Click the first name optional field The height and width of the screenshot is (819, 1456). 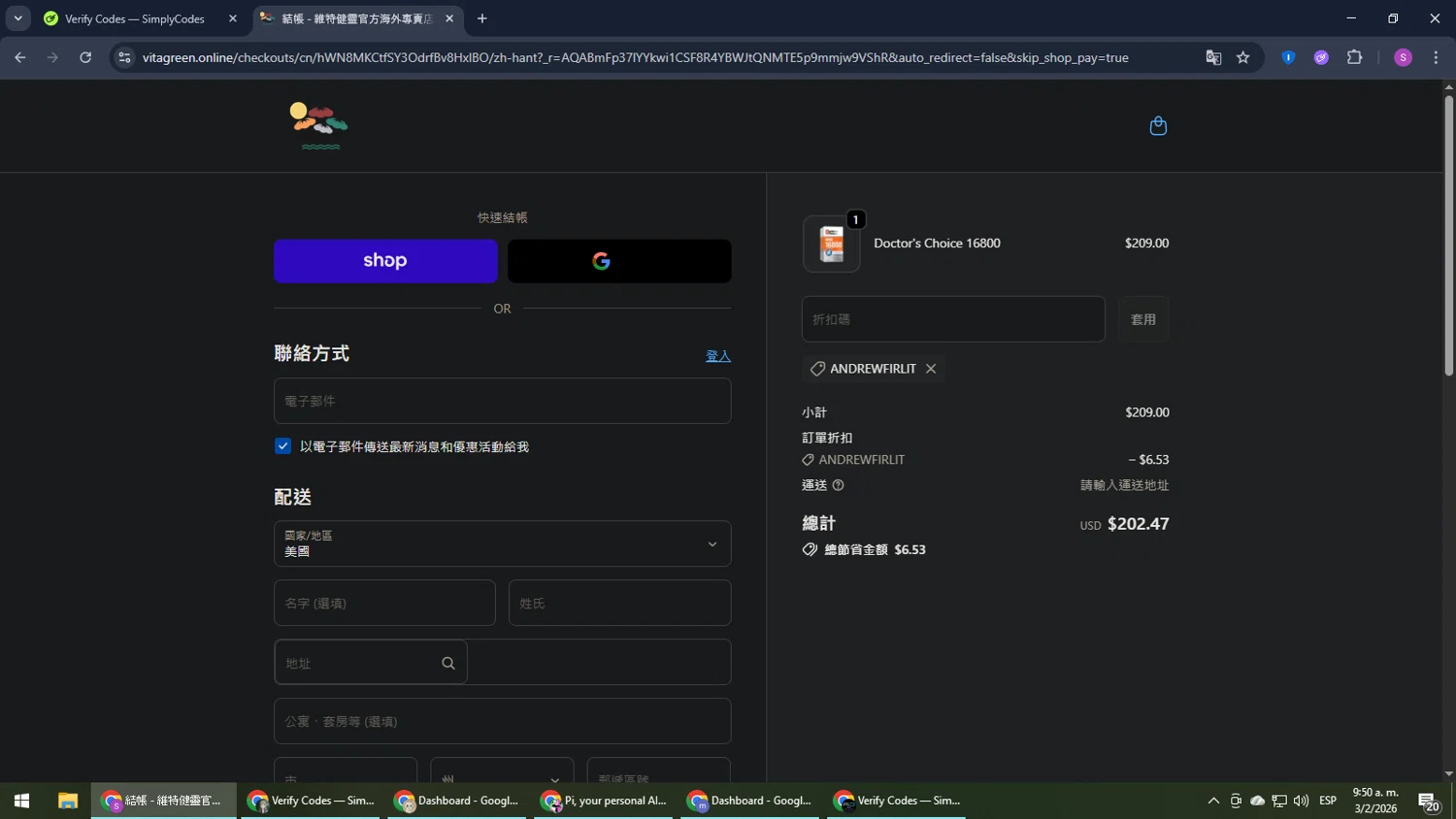(384, 603)
